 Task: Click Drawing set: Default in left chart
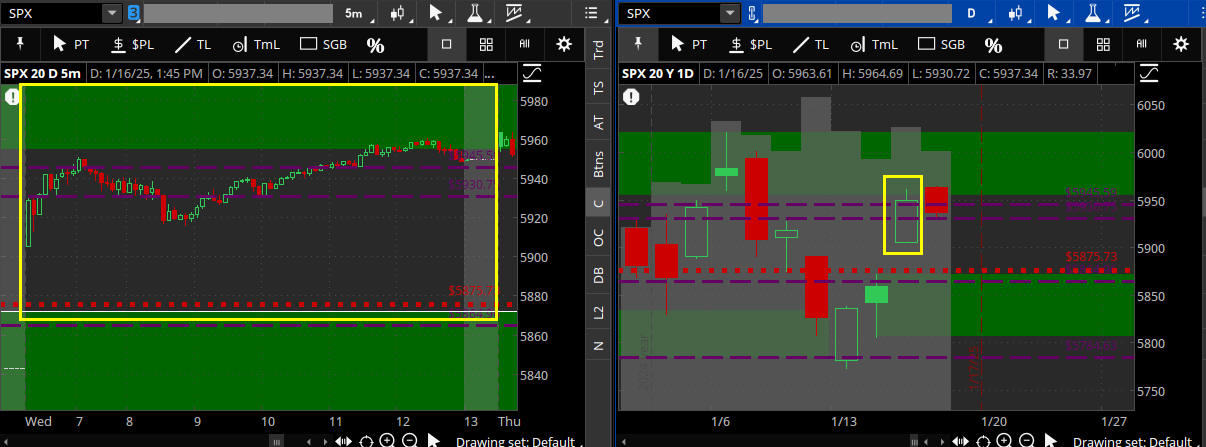[x=516, y=441]
